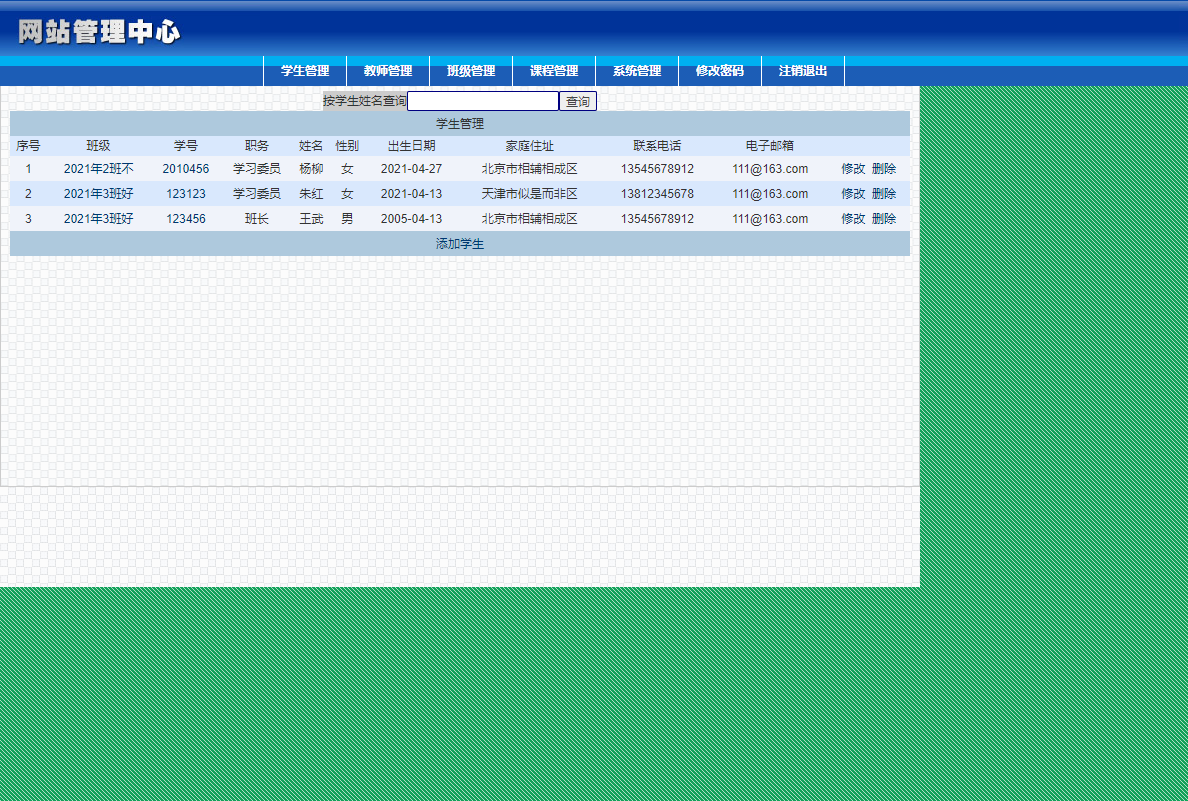Select phone number 13812345678
Viewport: 1188px width, 801px height.
pyautogui.click(x=657, y=193)
